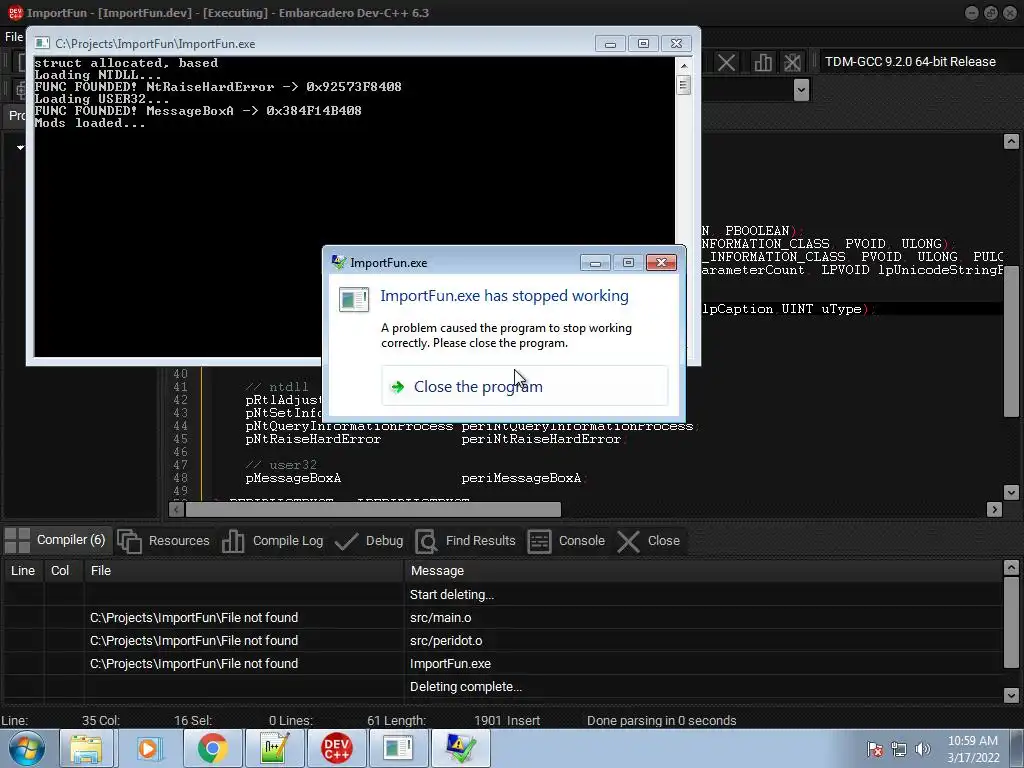
Task: Open the File menu in Dev-C++
Action: tap(14, 37)
